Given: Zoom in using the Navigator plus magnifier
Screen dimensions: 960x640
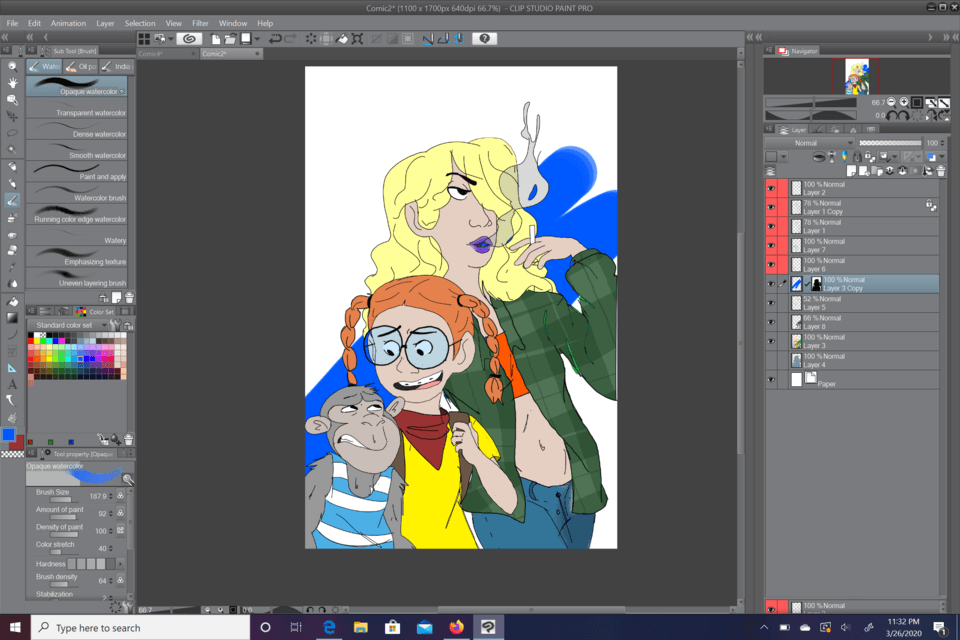Looking at the screenshot, I should [x=904, y=102].
